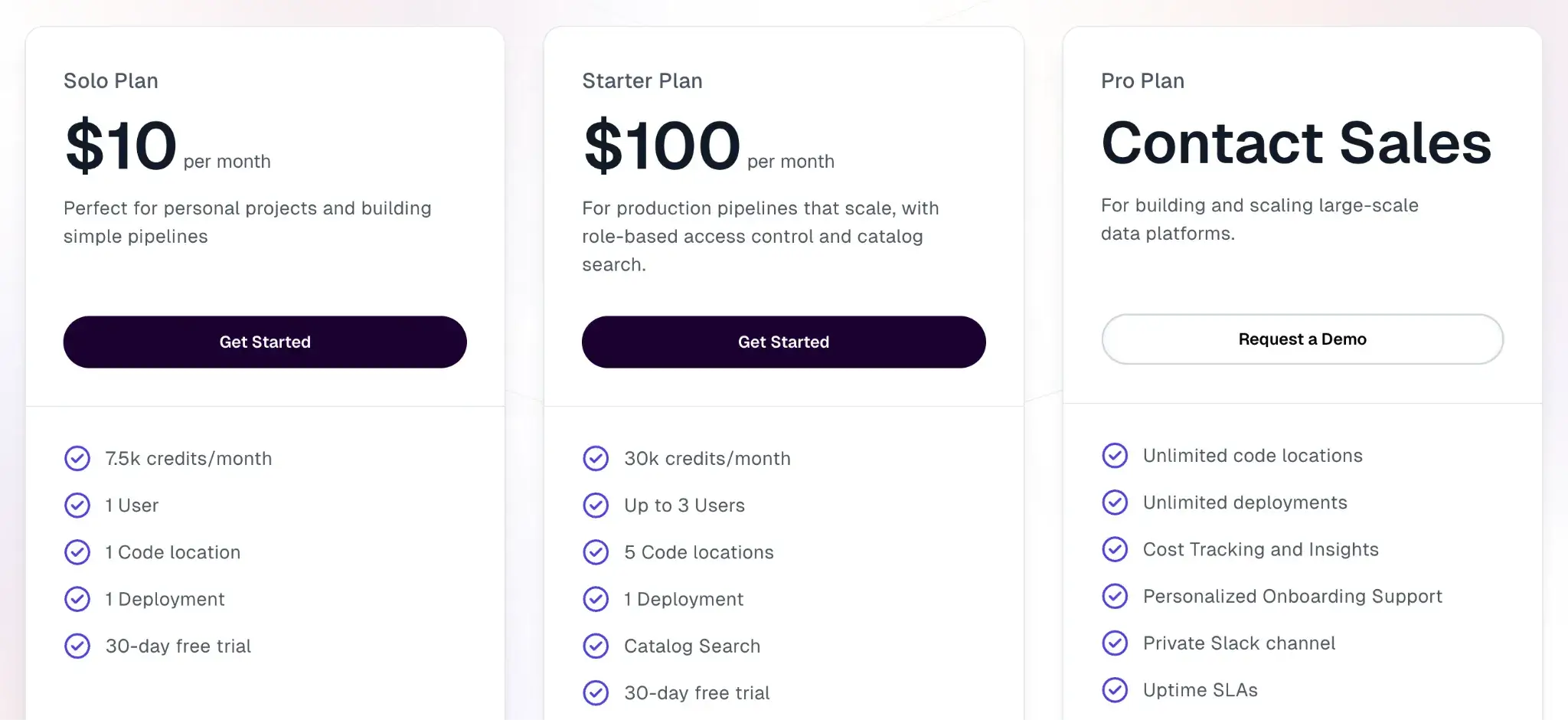
Task: Click checkmark icon beside 7.5k credits/month
Action: (x=77, y=458)
